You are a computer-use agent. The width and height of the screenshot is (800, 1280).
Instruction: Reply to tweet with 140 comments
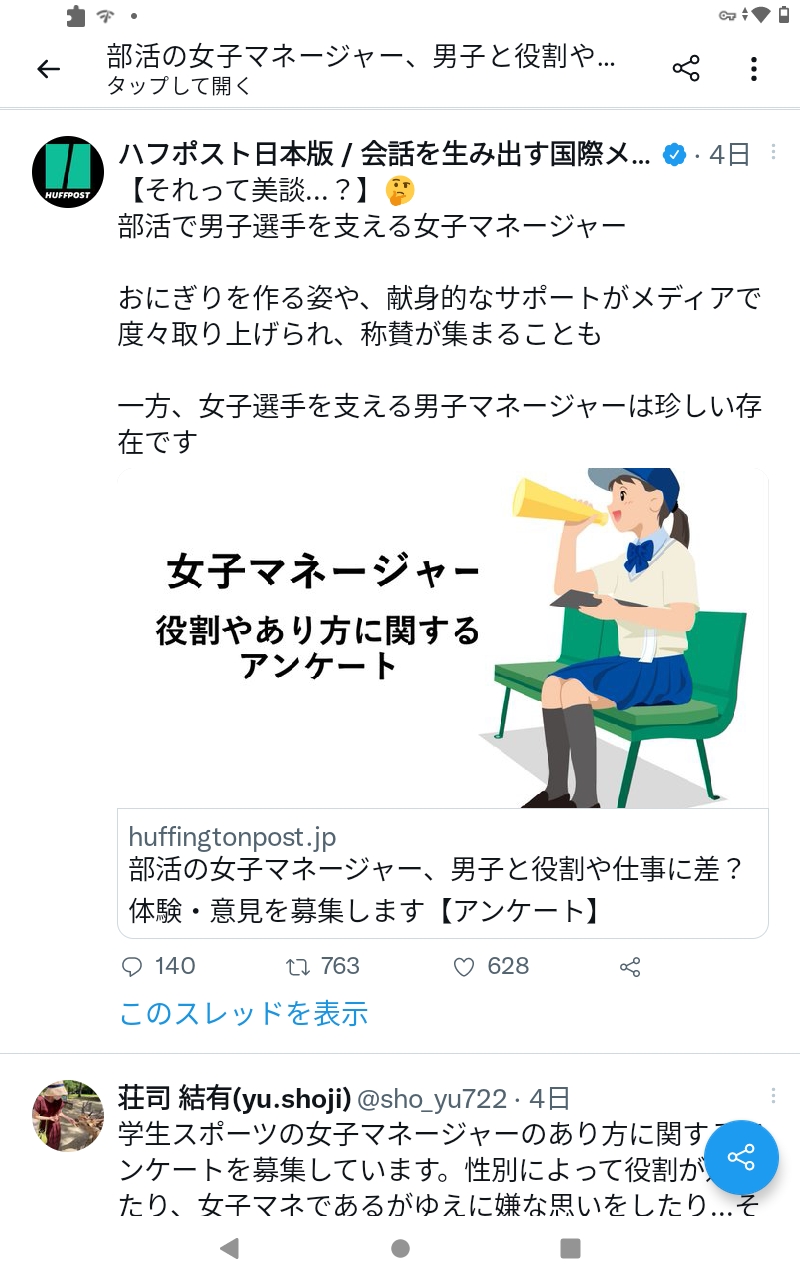158,966
